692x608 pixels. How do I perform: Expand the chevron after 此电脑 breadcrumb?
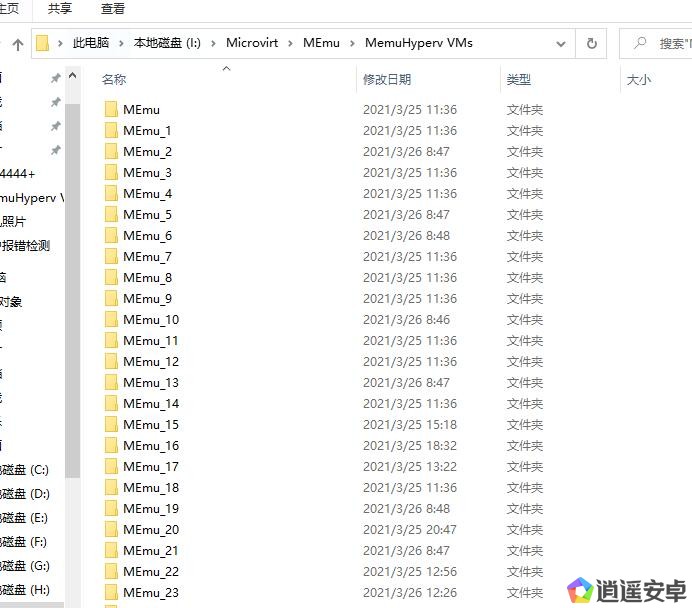(x=119, y=44)
